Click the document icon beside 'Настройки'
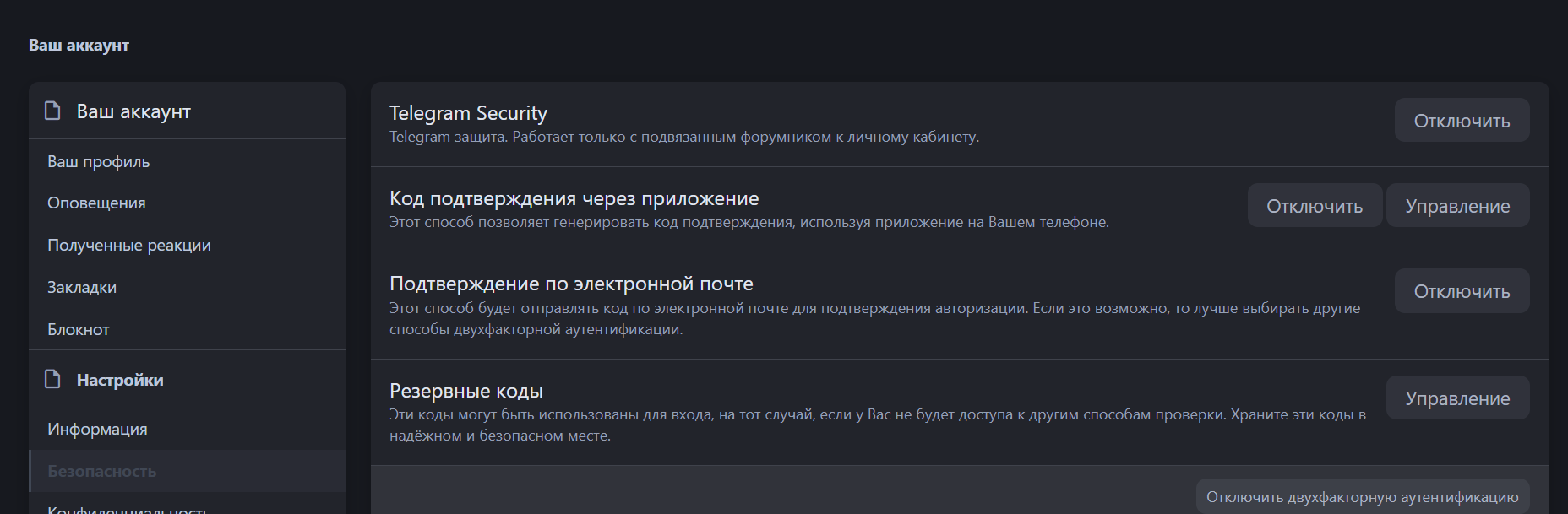 coord(52,380)
